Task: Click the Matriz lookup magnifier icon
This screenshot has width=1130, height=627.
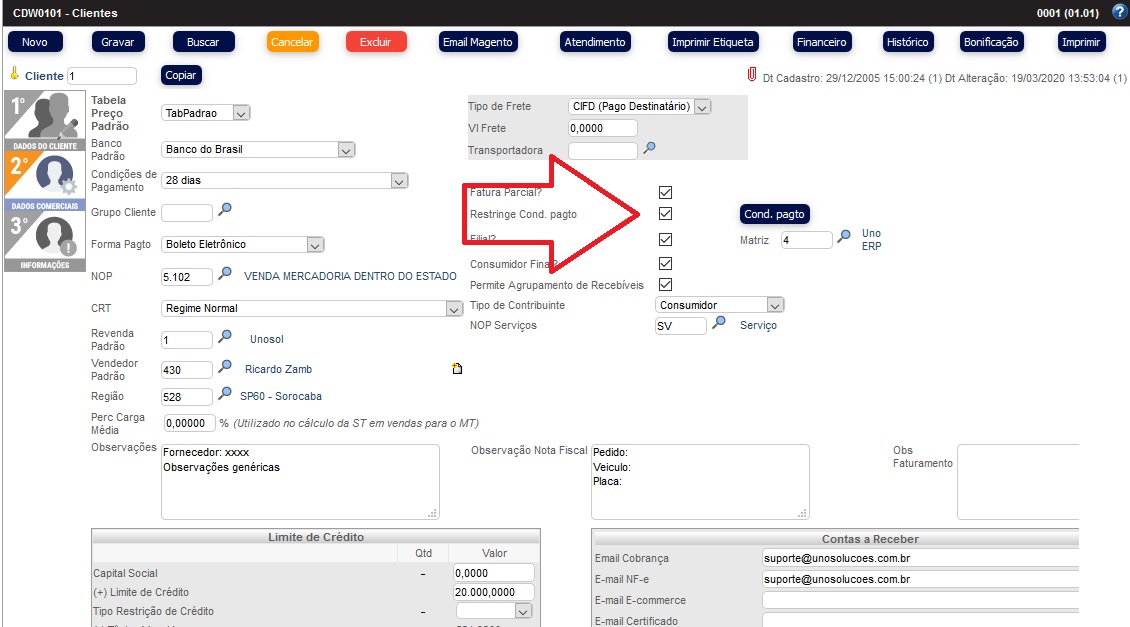Action: 844,238
